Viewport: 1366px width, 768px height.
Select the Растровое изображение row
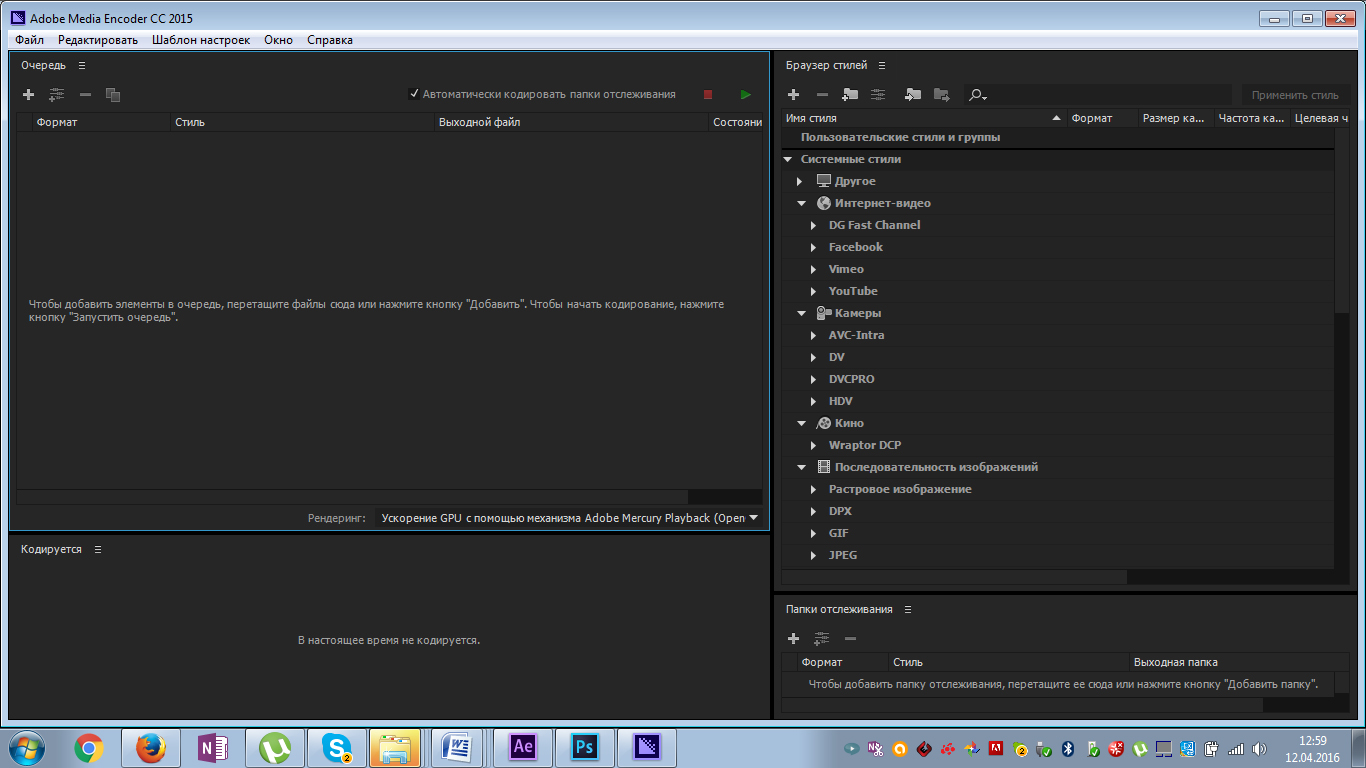[1058, 489]
